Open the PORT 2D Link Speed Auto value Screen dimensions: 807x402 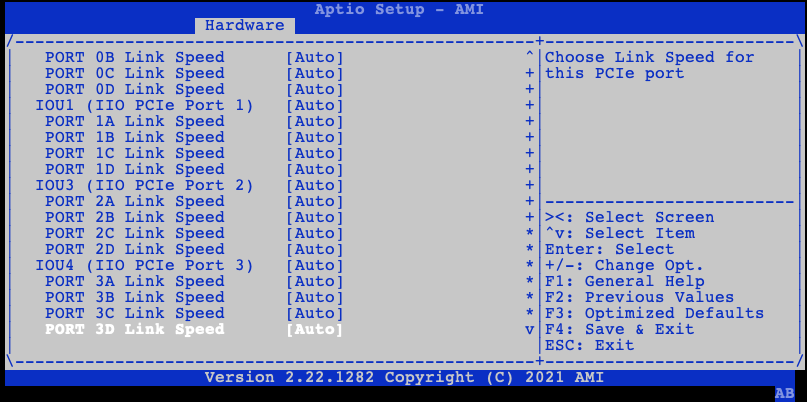[314, 249]
